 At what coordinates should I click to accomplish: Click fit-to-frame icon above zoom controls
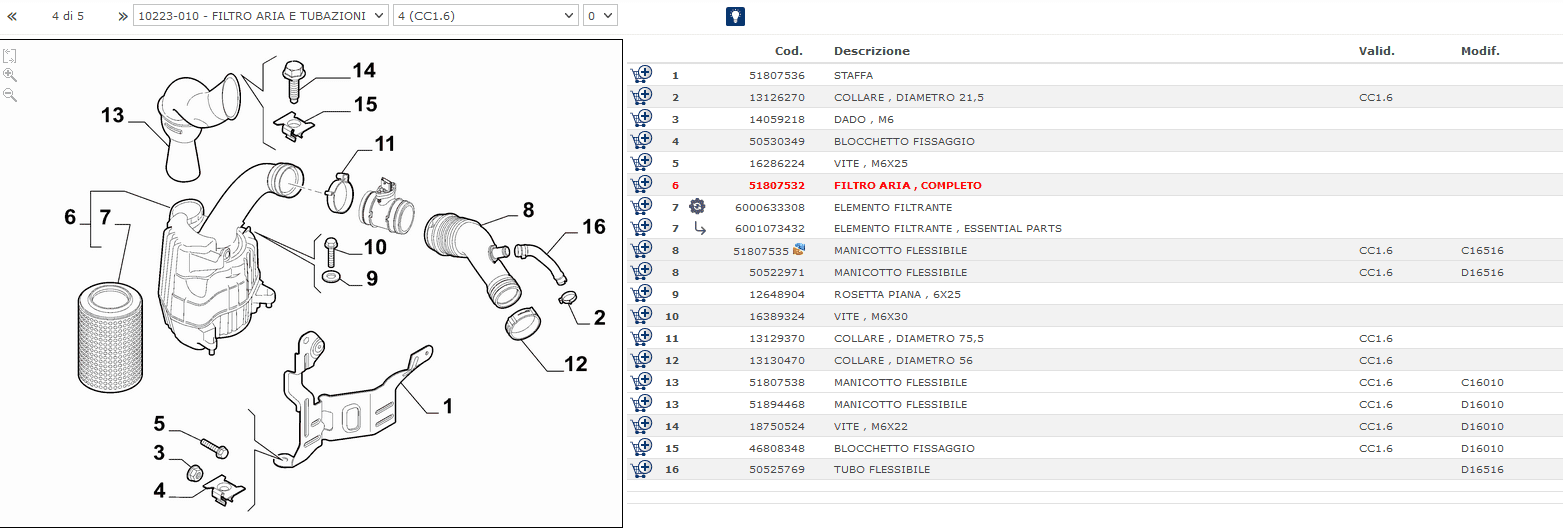pos(10,55)
